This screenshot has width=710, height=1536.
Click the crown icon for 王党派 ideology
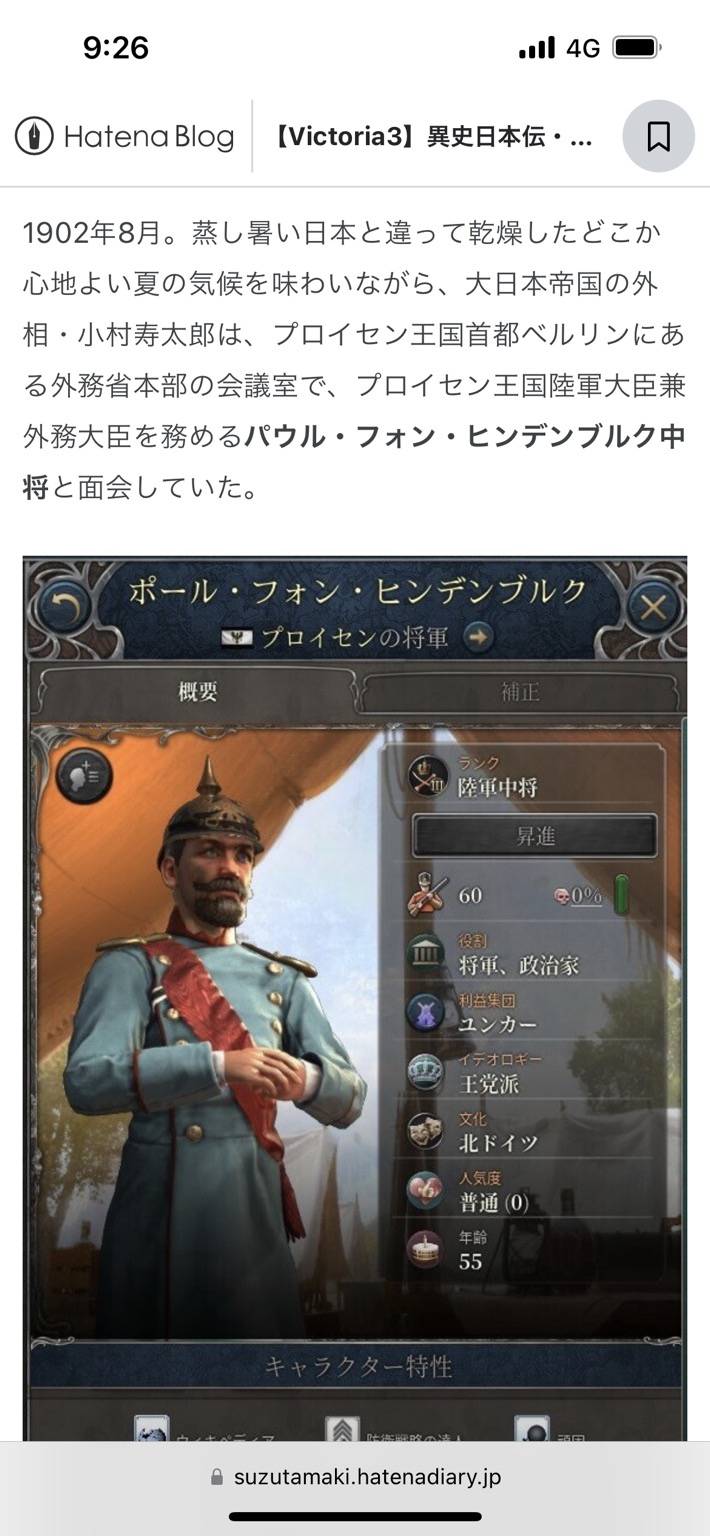pos(425,1071)
